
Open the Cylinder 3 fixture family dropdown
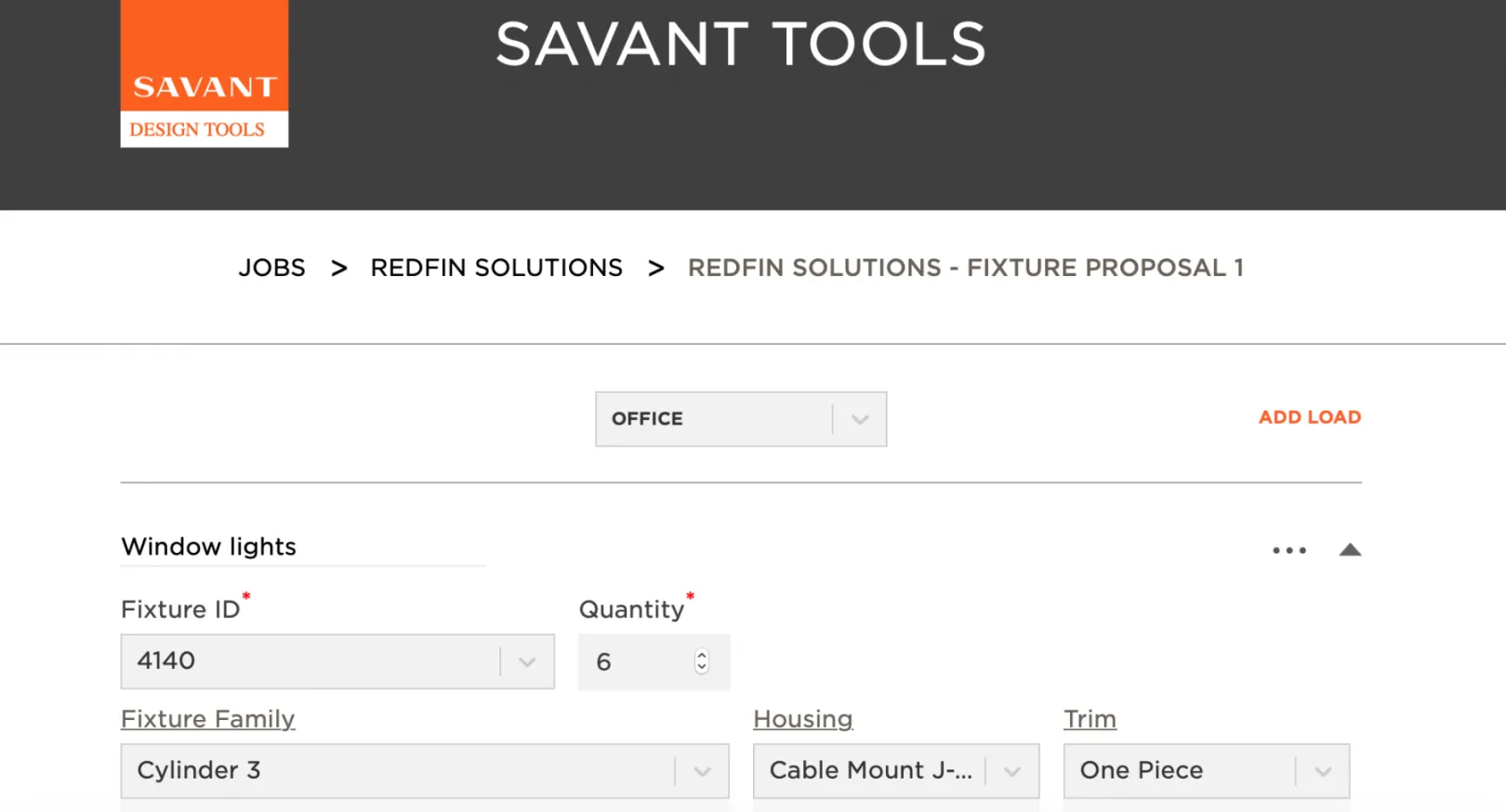point(425,770)
